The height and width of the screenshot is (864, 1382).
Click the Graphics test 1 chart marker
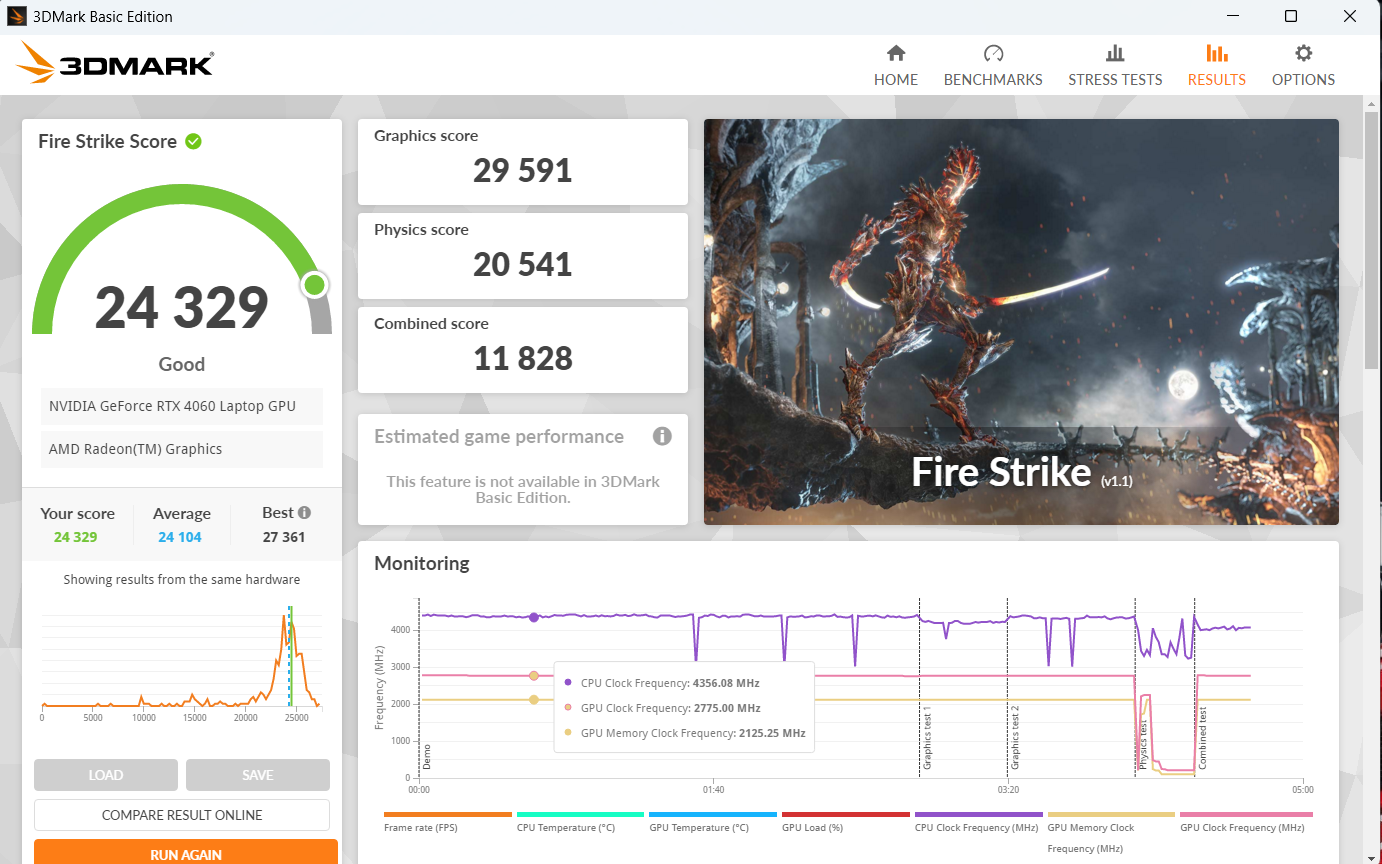[927, 737]
